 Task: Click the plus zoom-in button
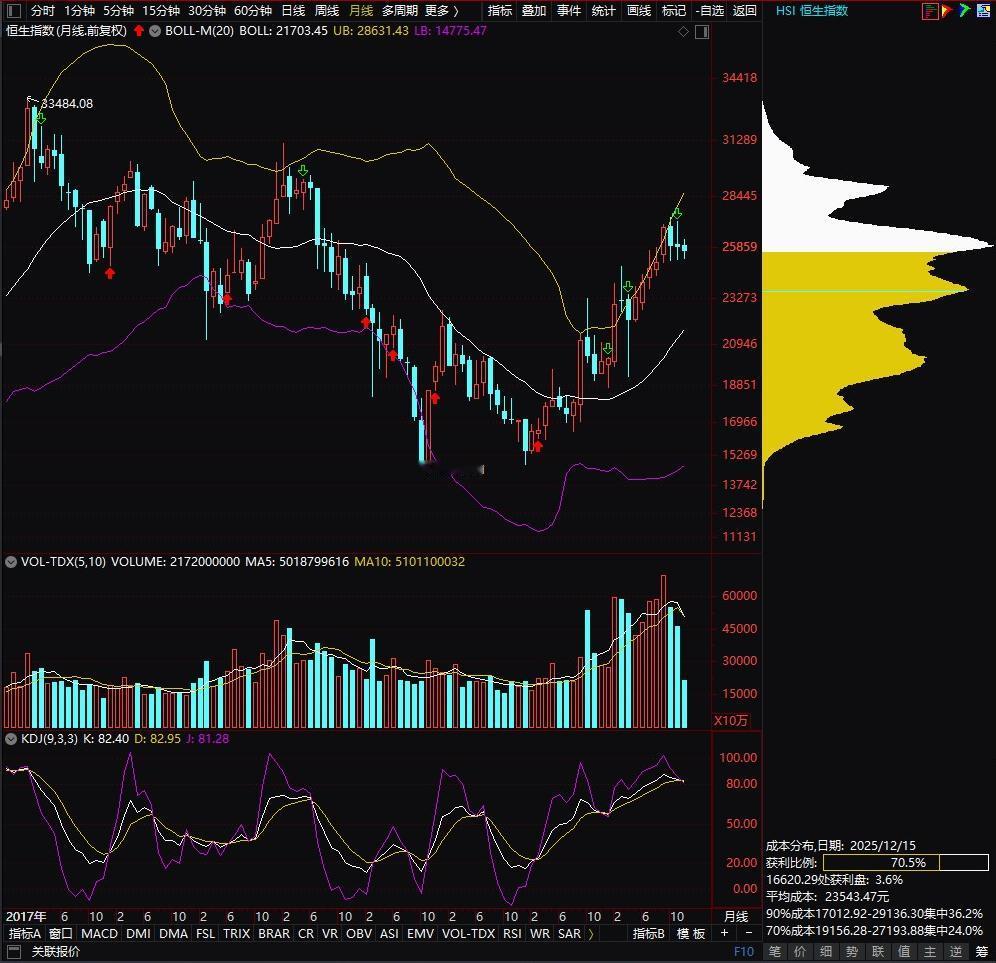pyautogui.click(x=724, y=933)
